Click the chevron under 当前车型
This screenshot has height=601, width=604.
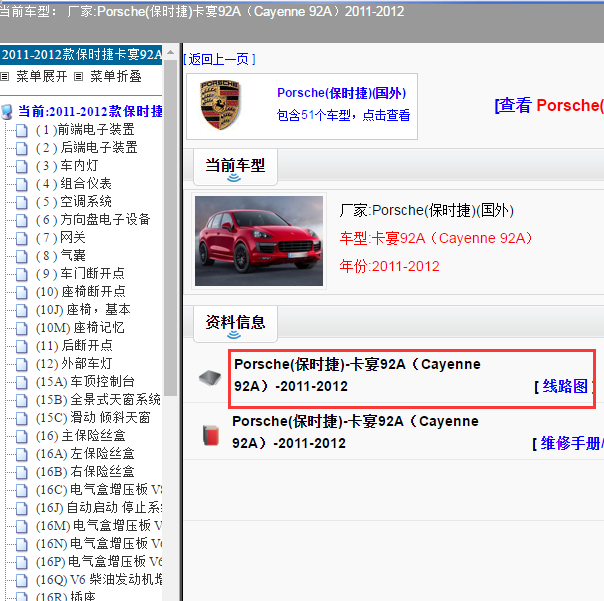pos(234,178)
